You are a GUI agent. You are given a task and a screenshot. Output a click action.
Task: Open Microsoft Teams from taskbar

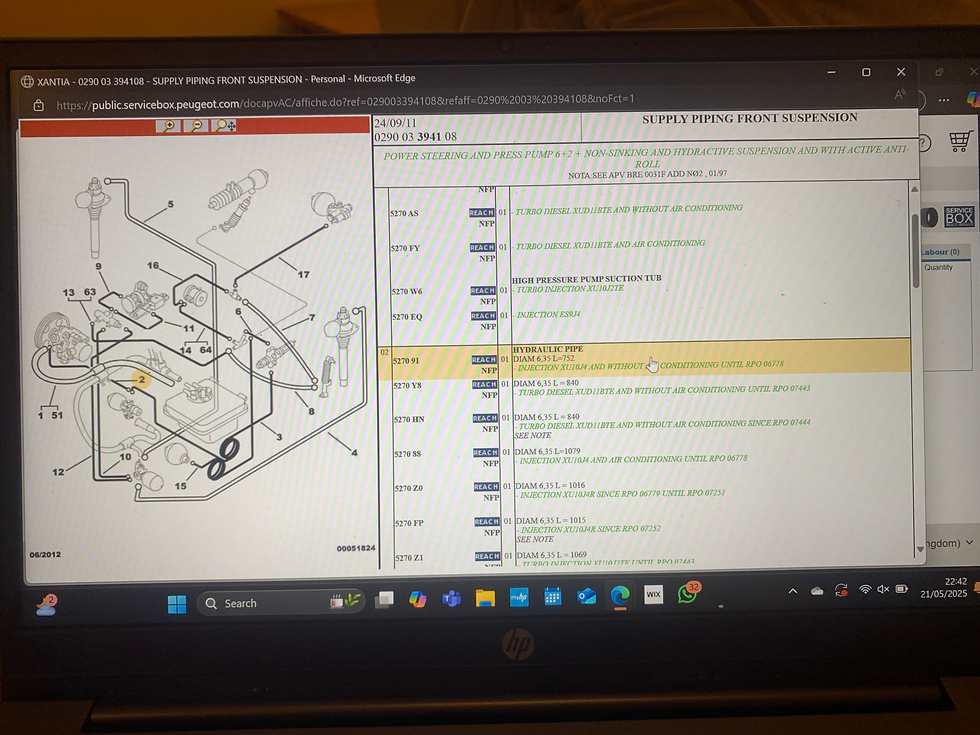click(451, 599)
